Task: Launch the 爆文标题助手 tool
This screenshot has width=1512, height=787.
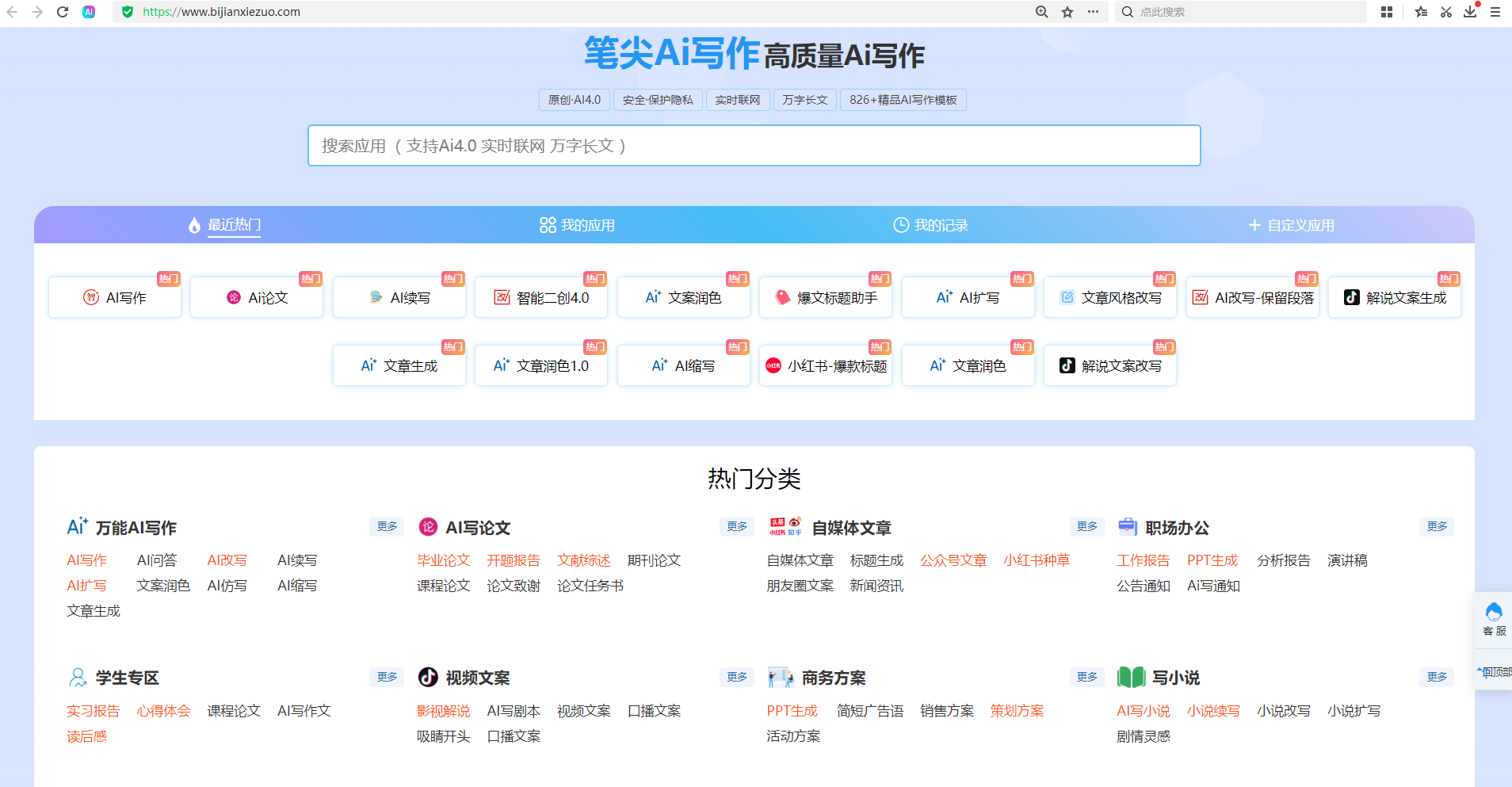Action: pyautogui.click(x=825, y=296)
